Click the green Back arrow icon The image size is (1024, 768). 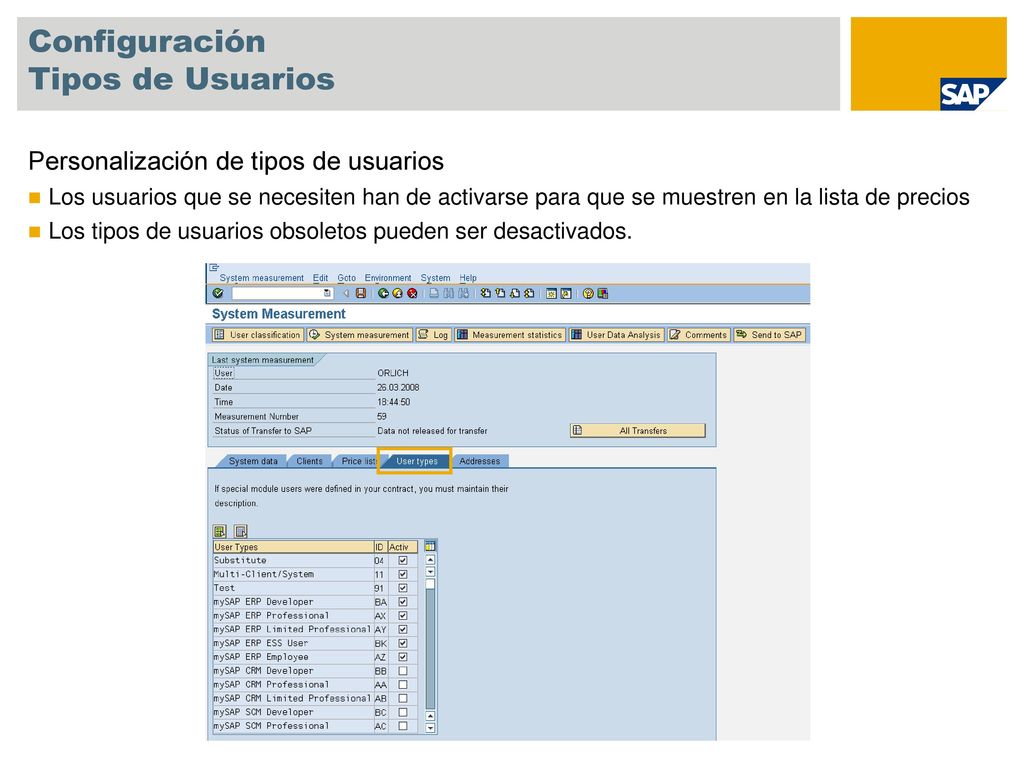pos(383,294)
